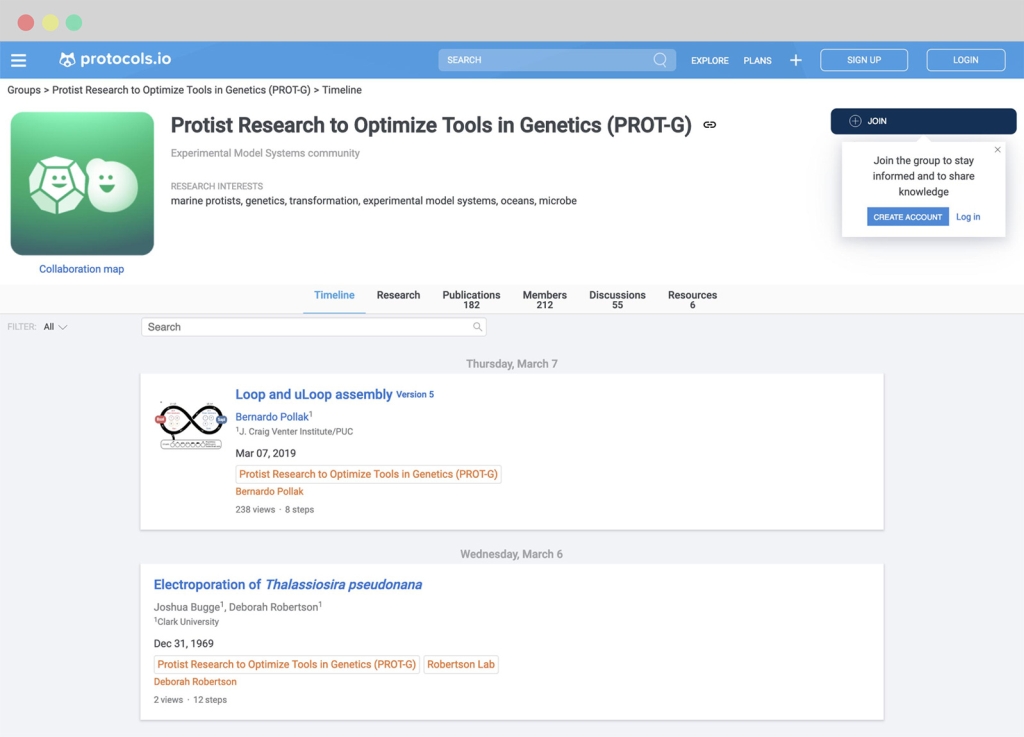Click EXPLORE in the top navigation
This screenshot has height=737, width=1024.
click(x=710, y=60)
